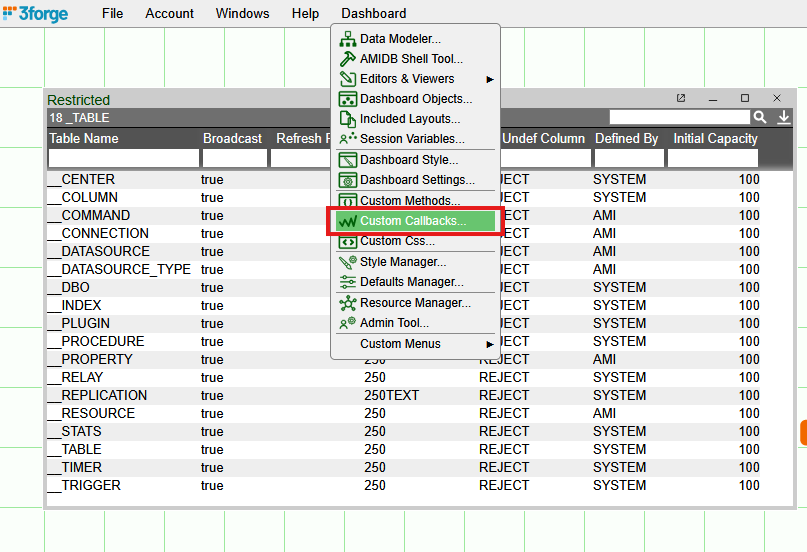
Task: Open the Windows menu
Action: [242, 13]
